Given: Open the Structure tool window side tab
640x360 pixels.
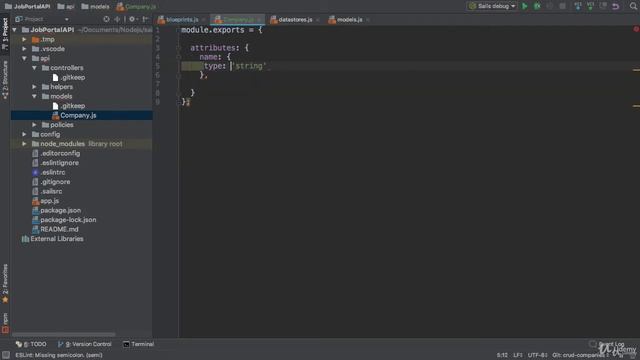Looking at the screenshot, I should point(5,80).
